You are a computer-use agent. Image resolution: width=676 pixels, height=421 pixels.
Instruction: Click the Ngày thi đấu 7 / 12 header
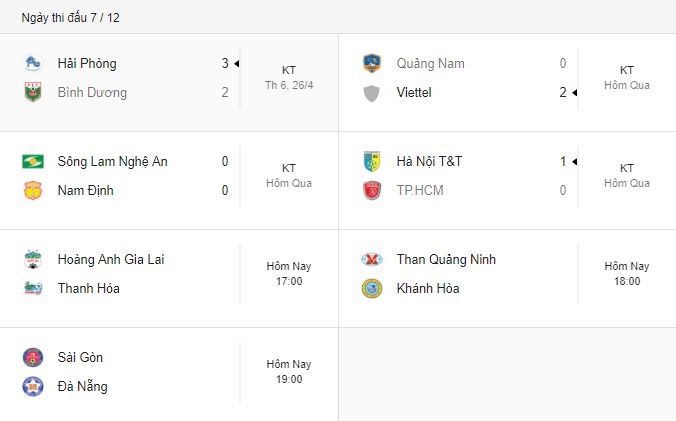(x=71, y=18)
